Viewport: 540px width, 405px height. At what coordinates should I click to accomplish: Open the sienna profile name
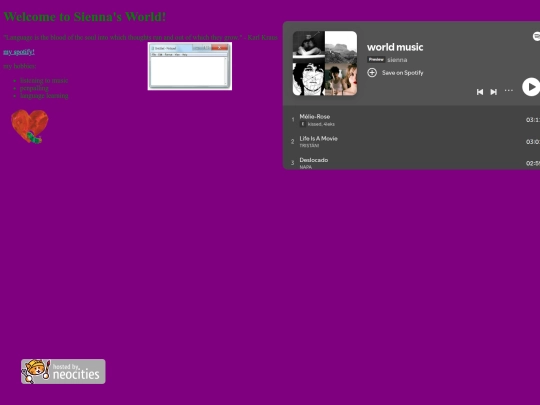click(397, 60)
